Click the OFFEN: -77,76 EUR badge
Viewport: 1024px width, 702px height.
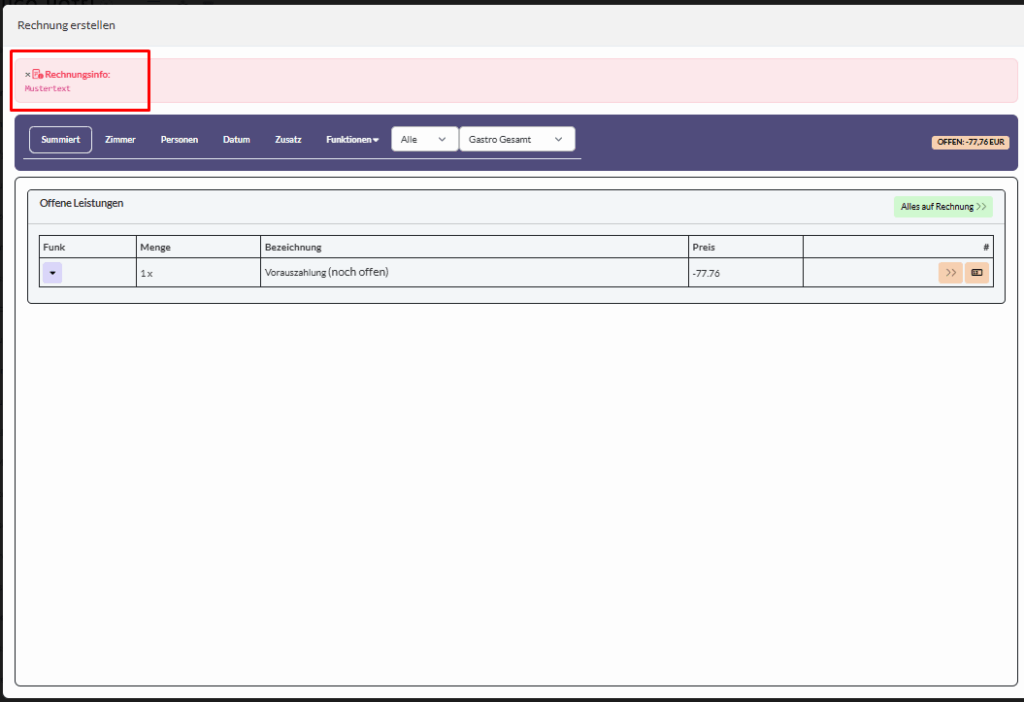click(970, 142)
